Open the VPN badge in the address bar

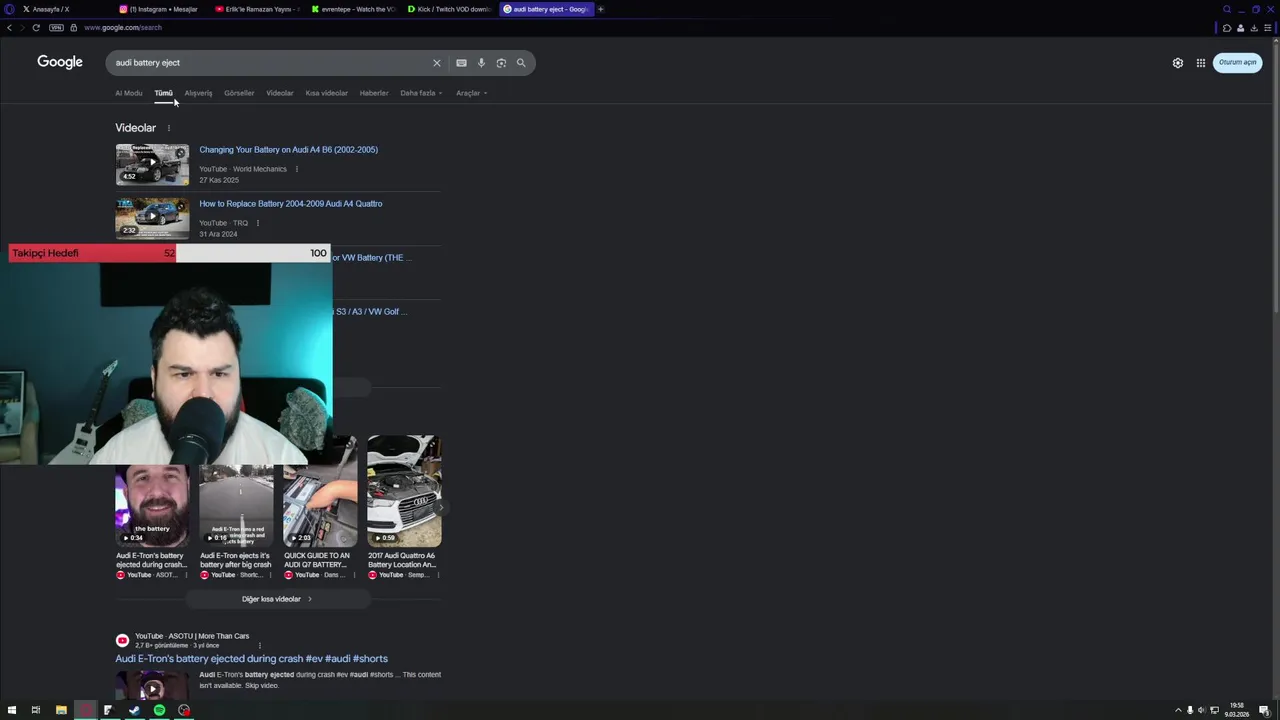(56, 28)
